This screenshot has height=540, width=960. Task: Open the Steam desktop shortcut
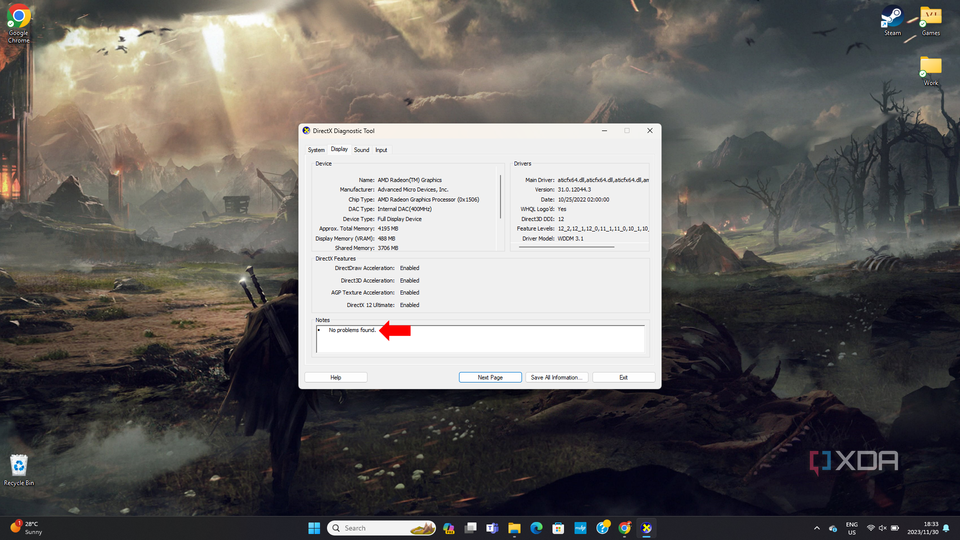[892, 21]
